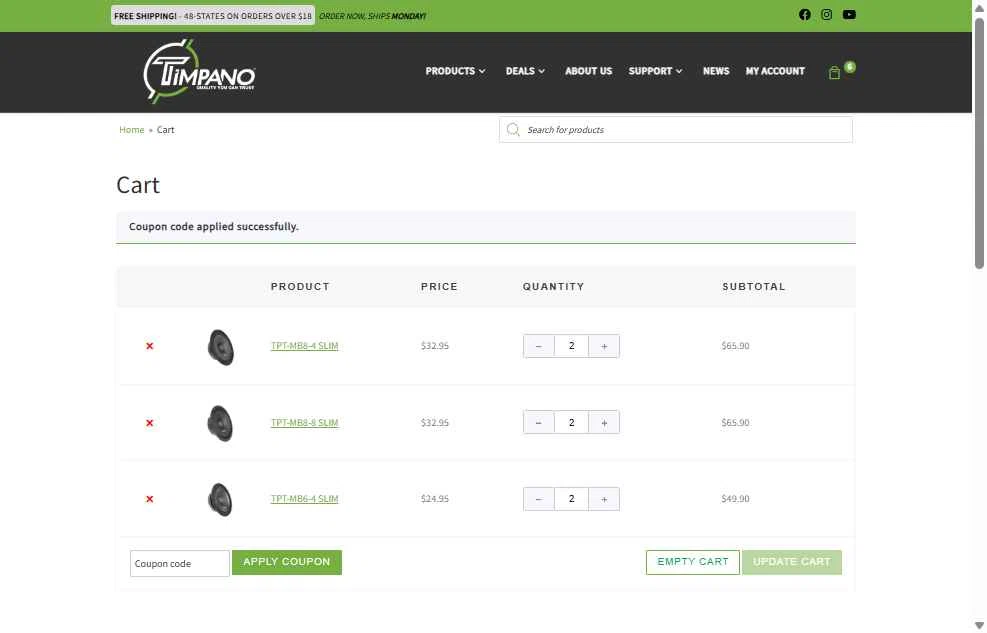Decrease quantity of TPT-MB8-8 SLIM
The height and width of the screenshot is (633, 987).
[539, 423]
